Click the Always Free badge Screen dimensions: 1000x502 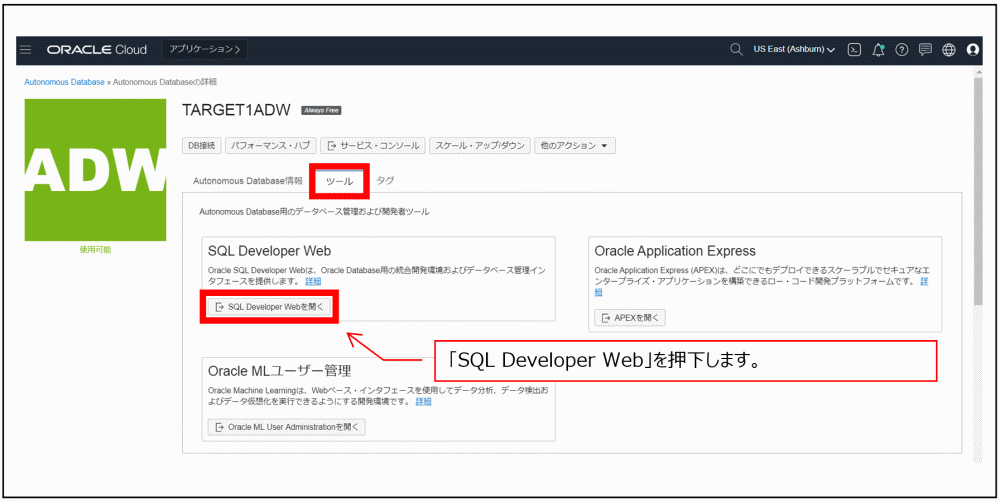coord(321,110)
